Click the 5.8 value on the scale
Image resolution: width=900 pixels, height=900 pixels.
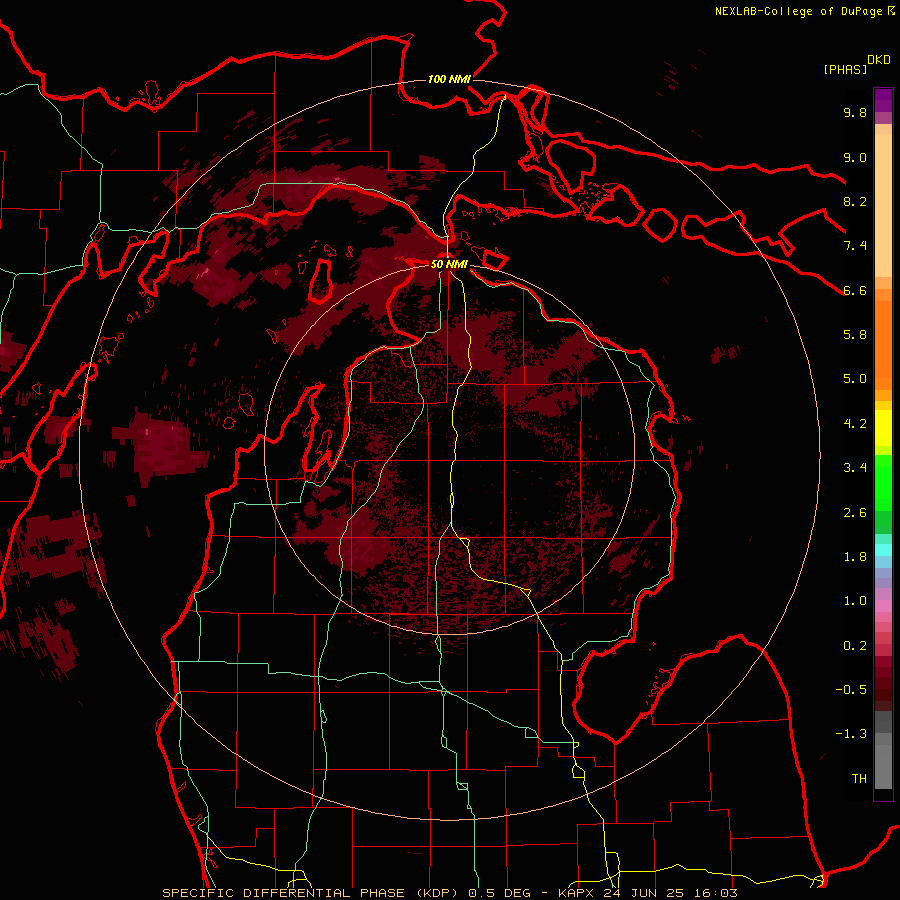tap(855, 335)
